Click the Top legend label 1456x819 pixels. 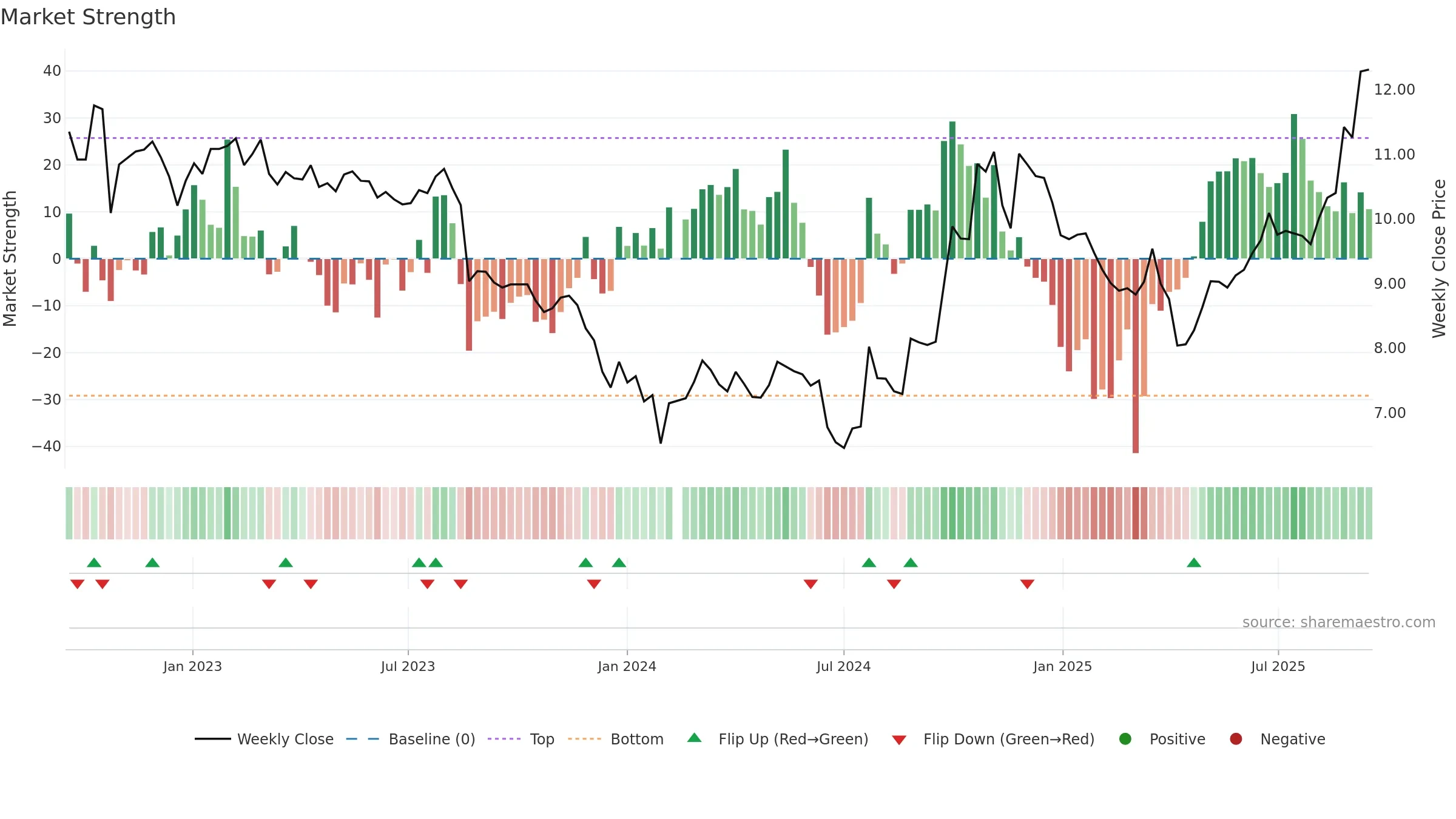click(542, 739)
